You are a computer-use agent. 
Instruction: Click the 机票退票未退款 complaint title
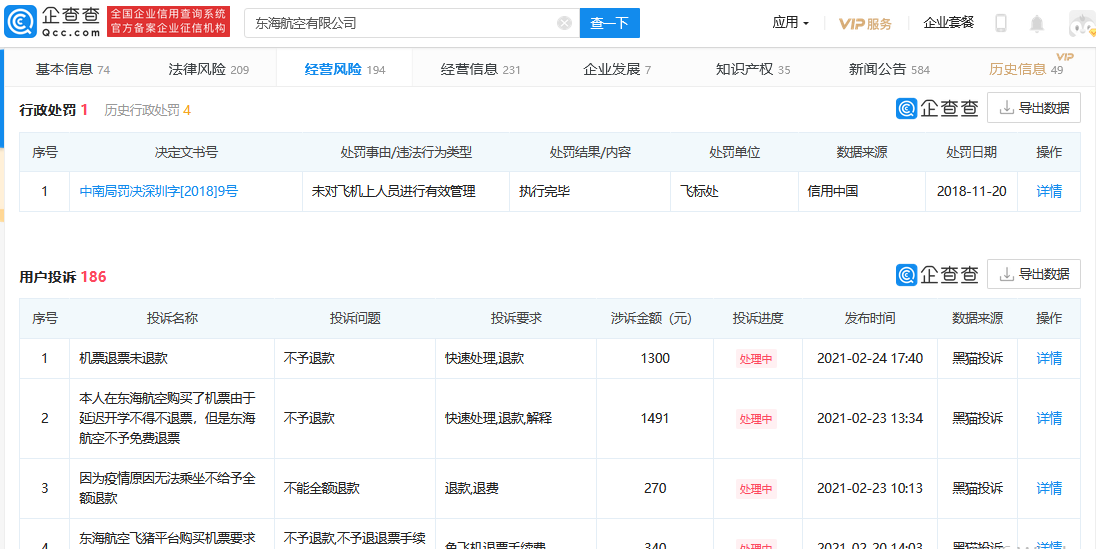click(x=124, y=358)
